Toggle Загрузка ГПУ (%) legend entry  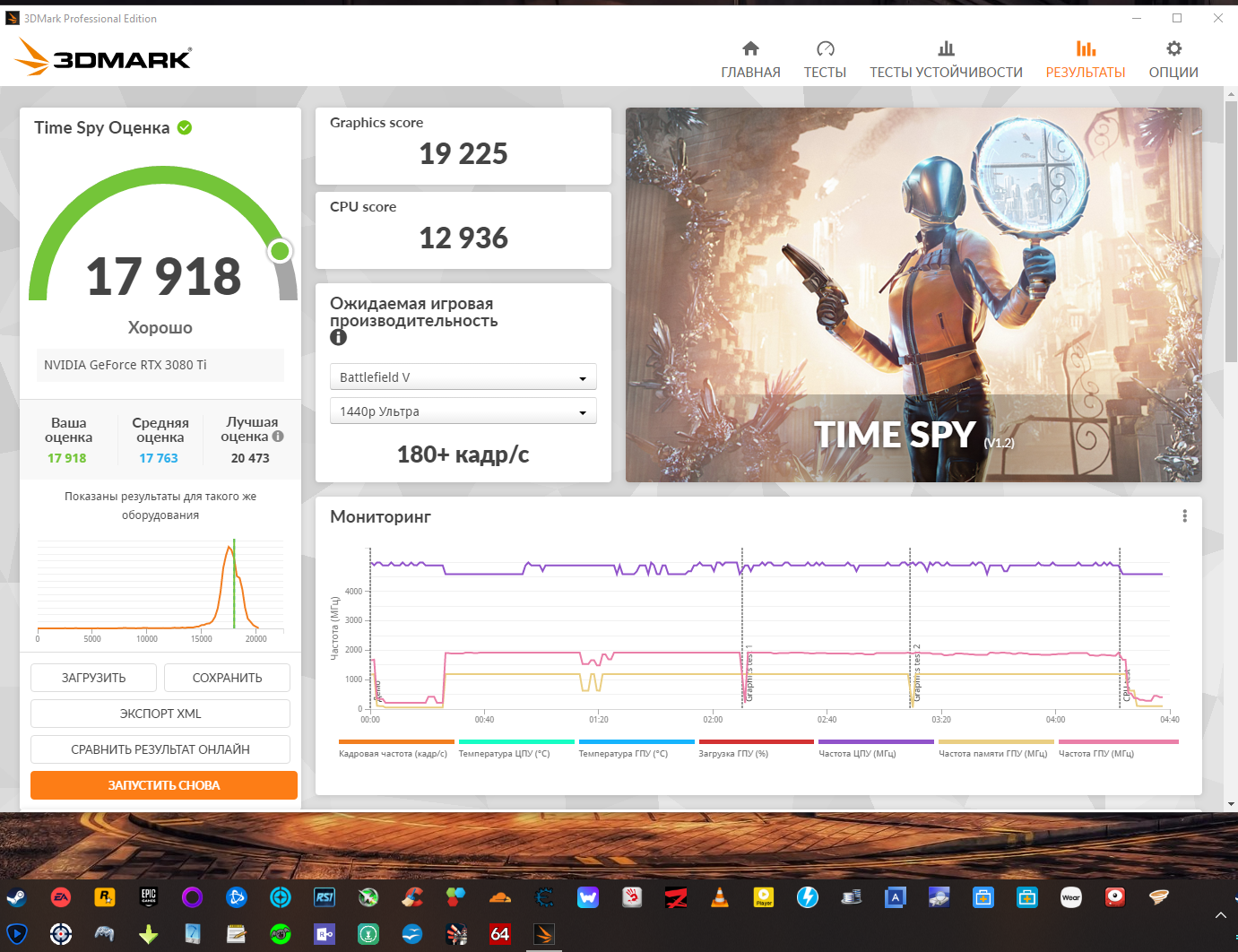coord(757,749)
